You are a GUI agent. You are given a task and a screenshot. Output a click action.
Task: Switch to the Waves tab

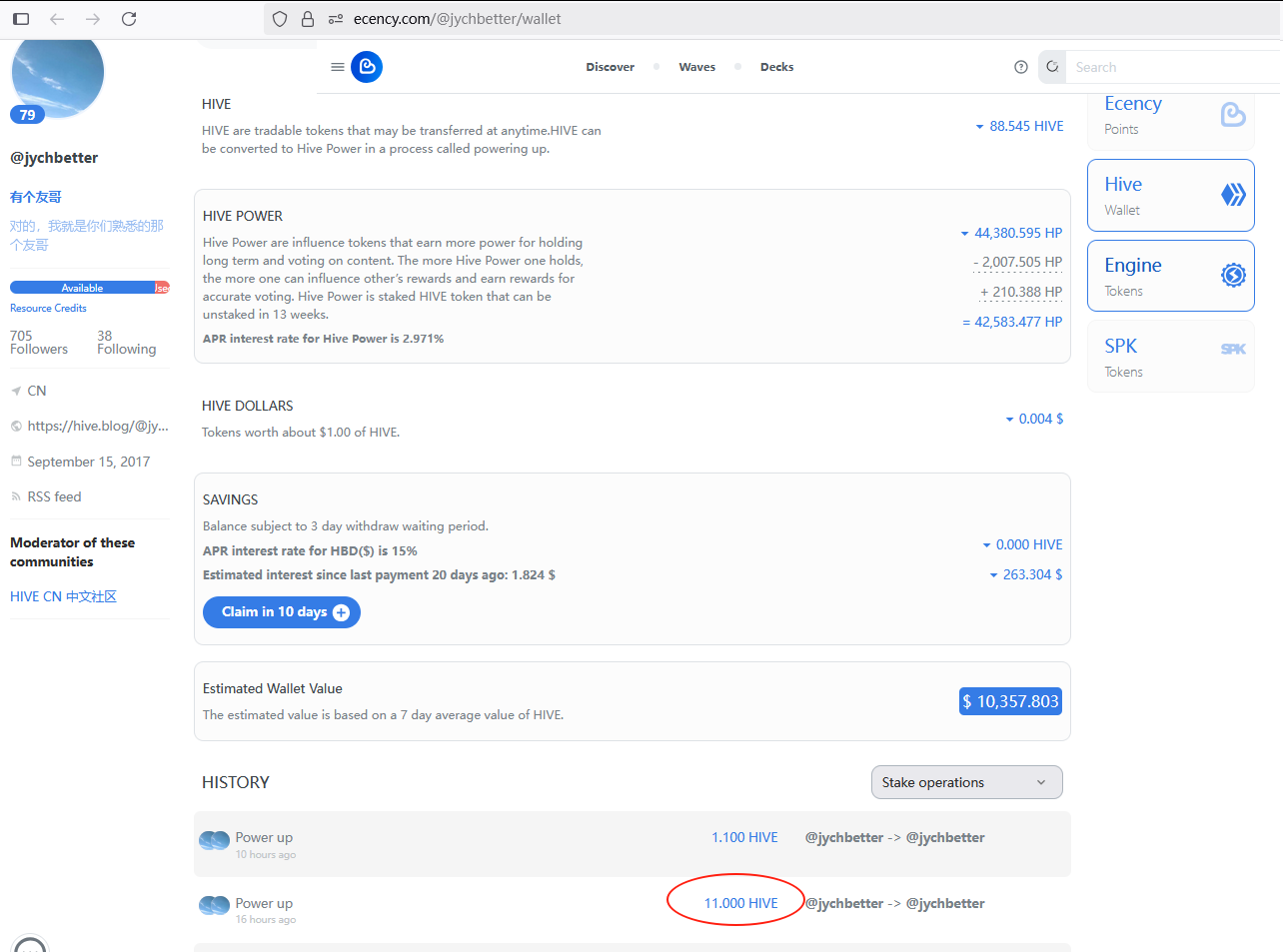tap(697, 67)
